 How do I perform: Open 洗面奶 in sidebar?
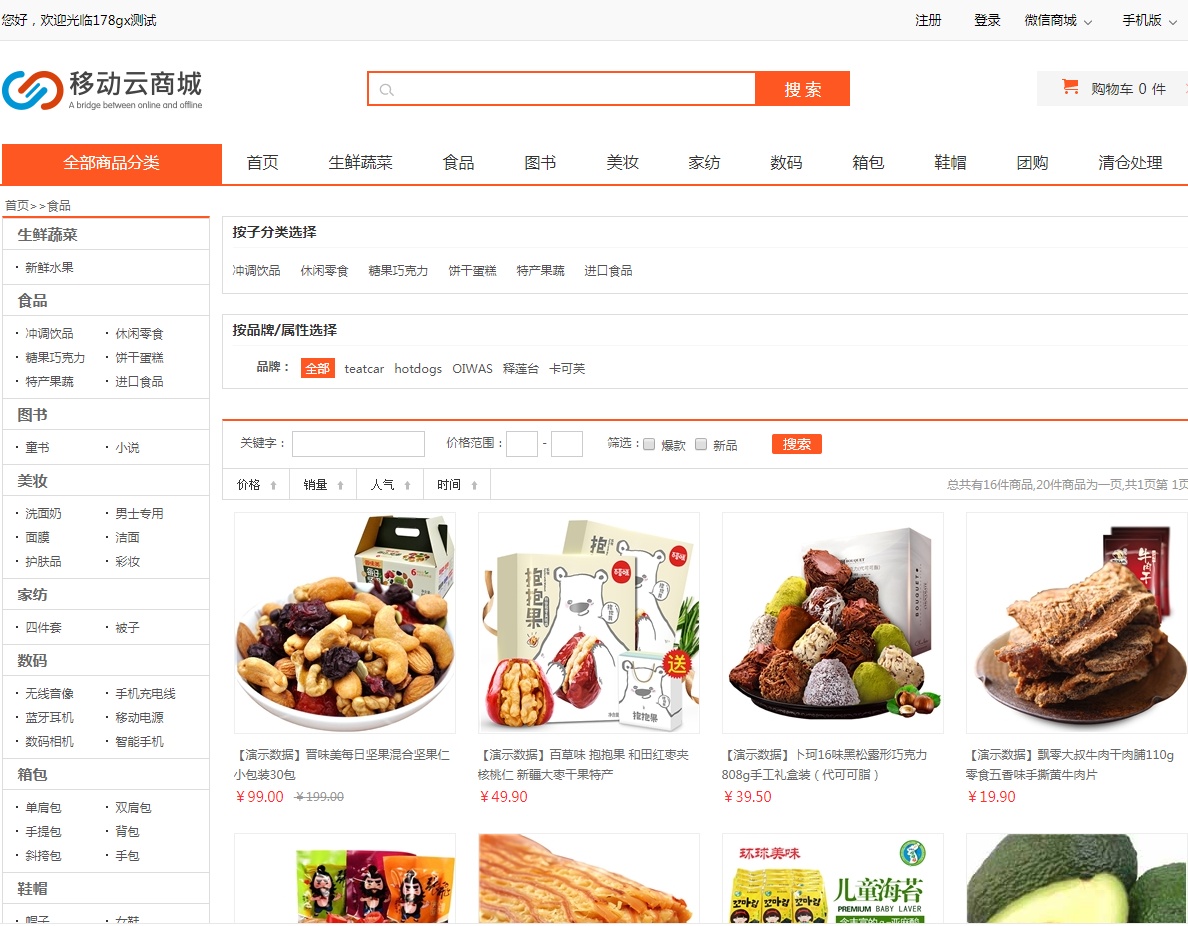tap(43, 514)
